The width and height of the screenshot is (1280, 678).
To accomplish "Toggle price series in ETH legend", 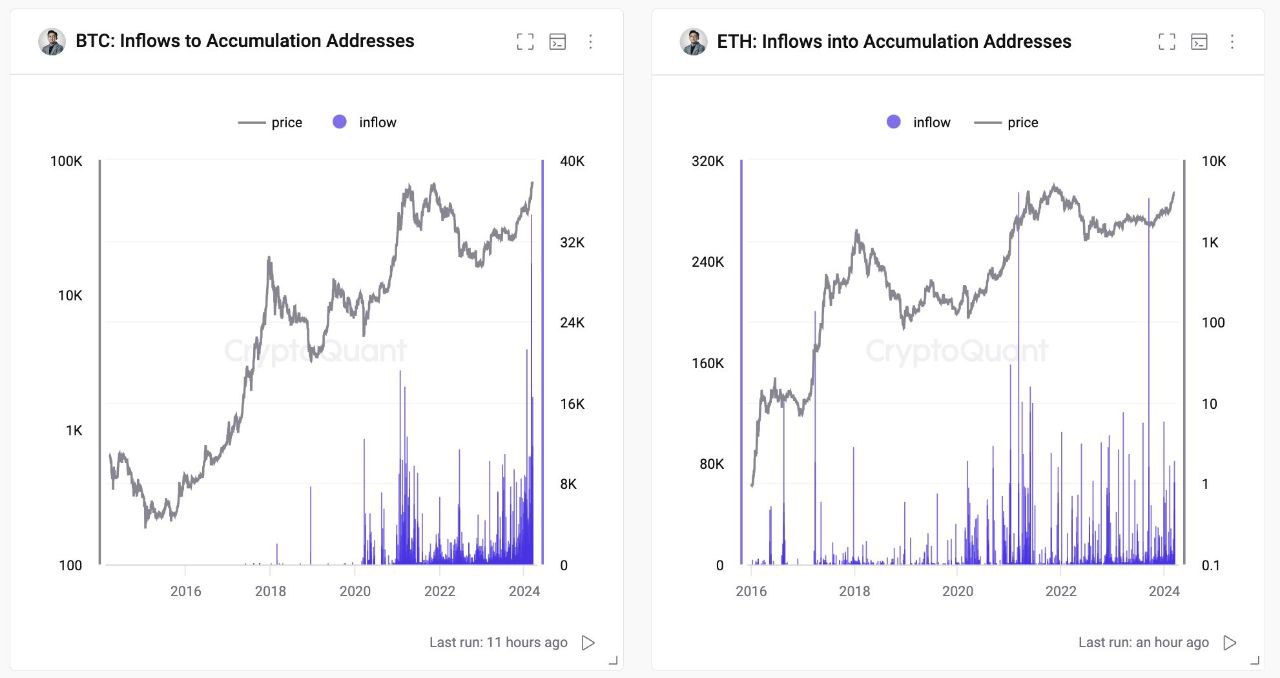I will pyautogui.click(x=1008, y=122).
